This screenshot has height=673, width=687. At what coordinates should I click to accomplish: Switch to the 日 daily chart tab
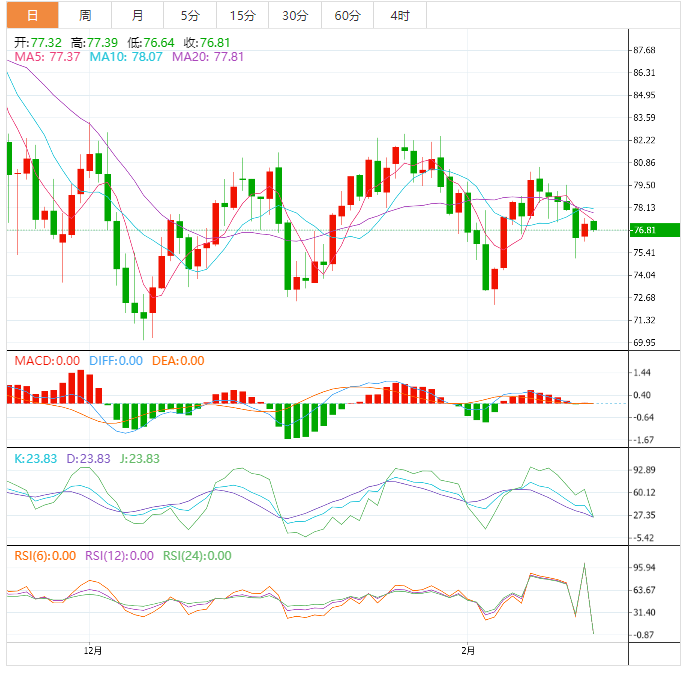point(32,15)
